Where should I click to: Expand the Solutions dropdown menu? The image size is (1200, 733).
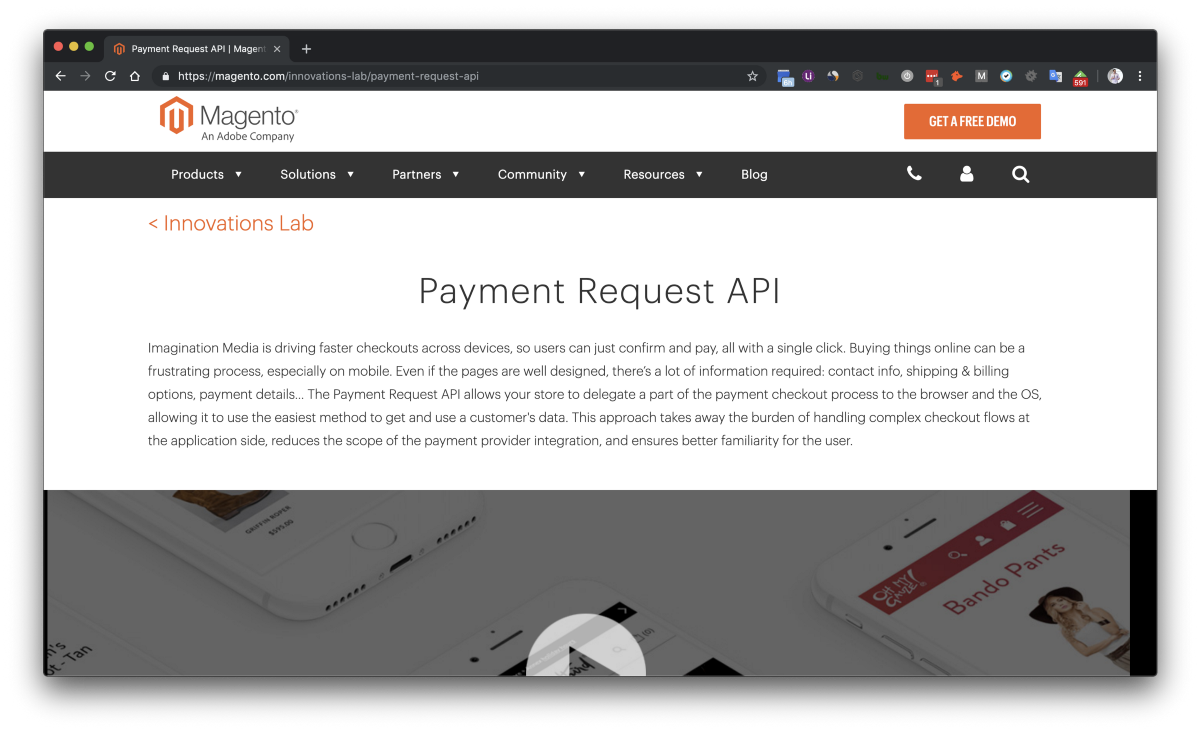(317, 174)
